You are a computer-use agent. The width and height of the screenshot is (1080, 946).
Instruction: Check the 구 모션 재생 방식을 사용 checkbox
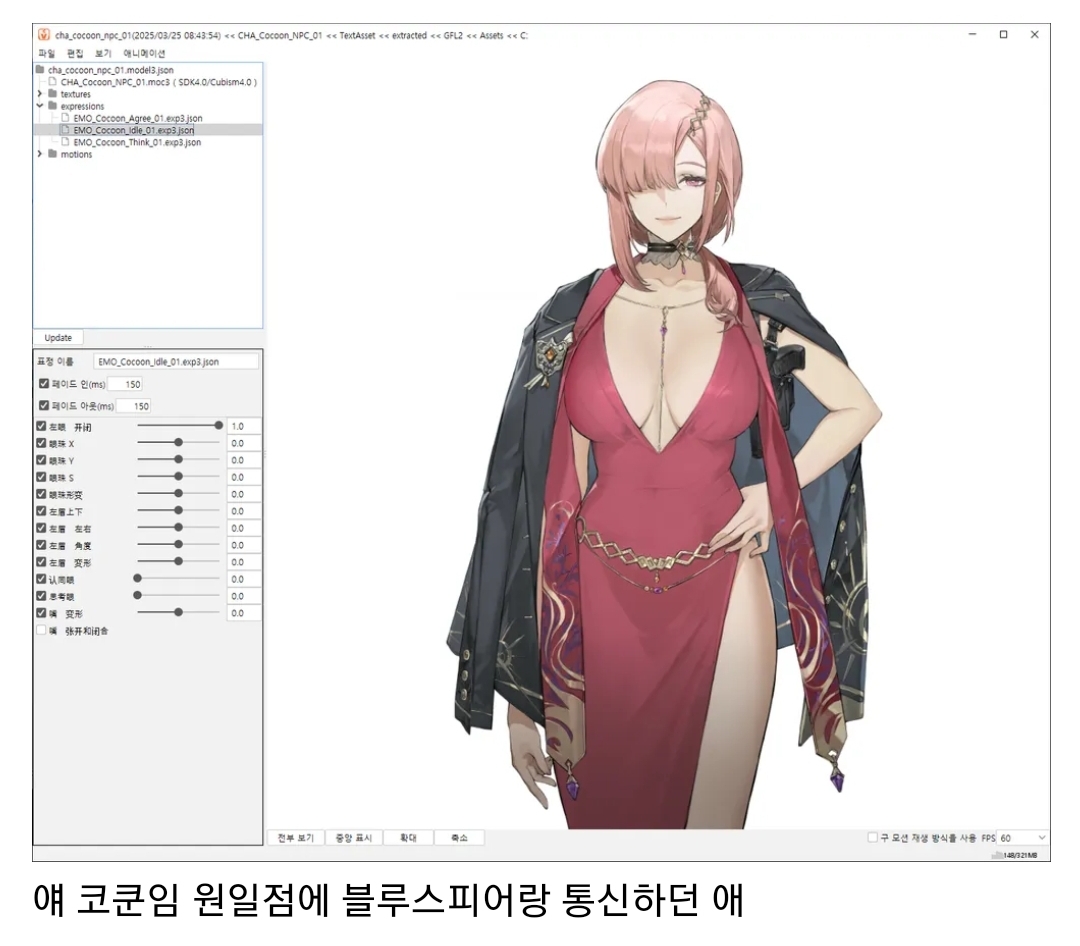(x=873, y=837)
